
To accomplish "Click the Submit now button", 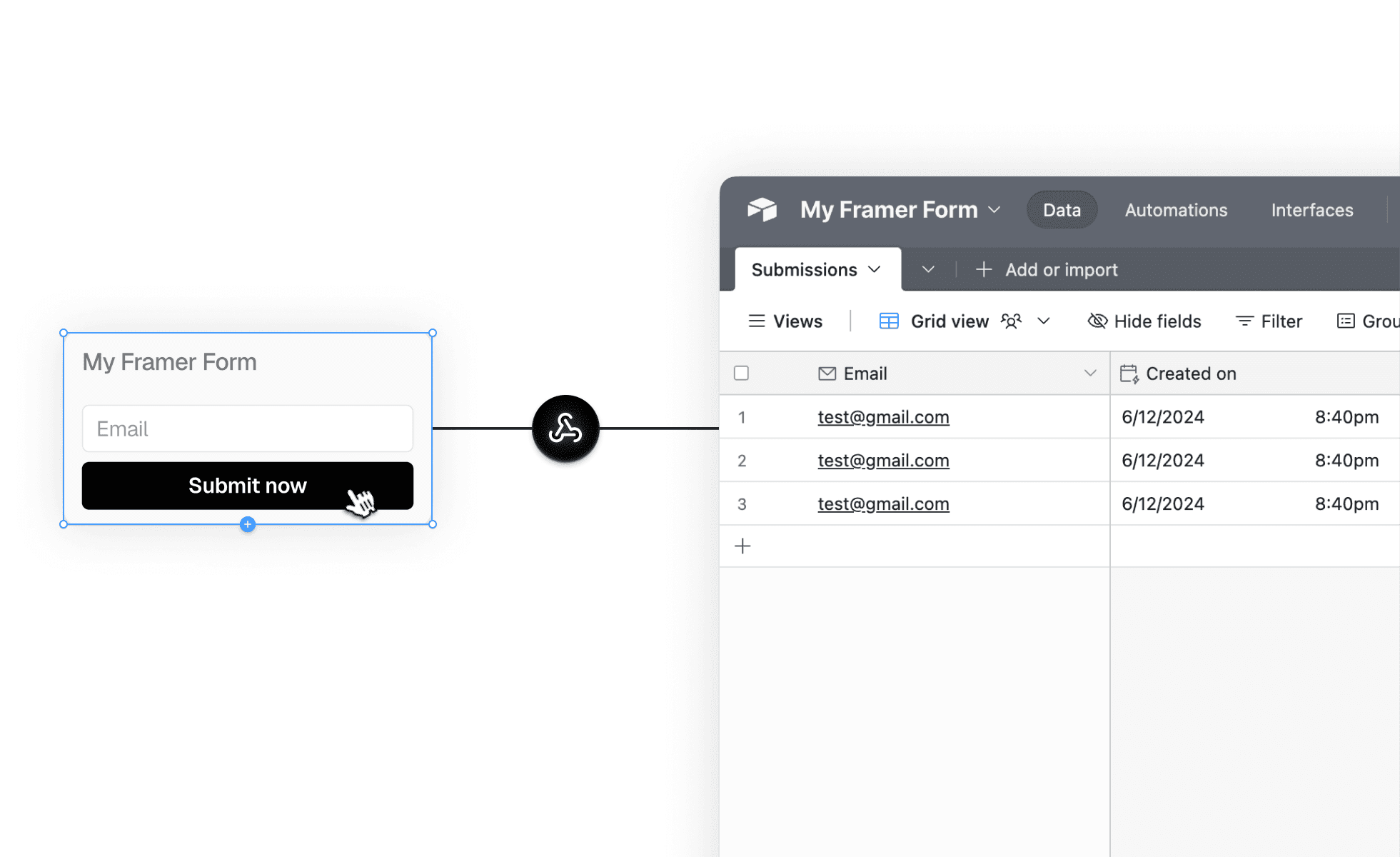I will click(248, 486).
